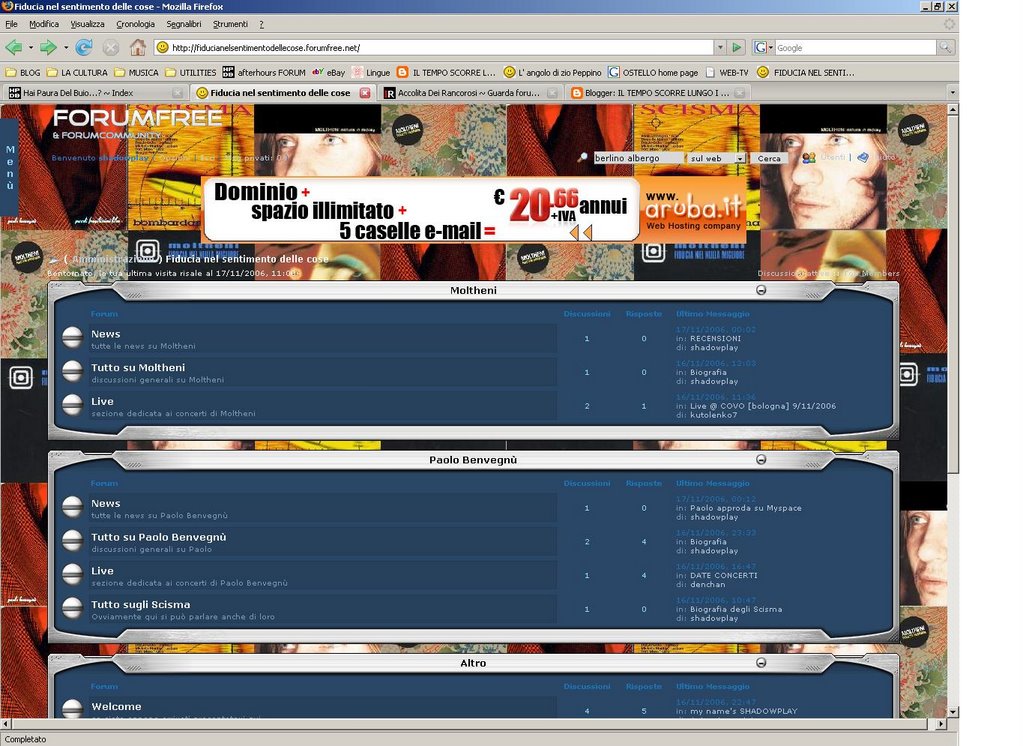1023x746 pixels.
Task: Click status icon beside Tutto su Molteni
Action: pyautogui.click(x=72, y=371)
